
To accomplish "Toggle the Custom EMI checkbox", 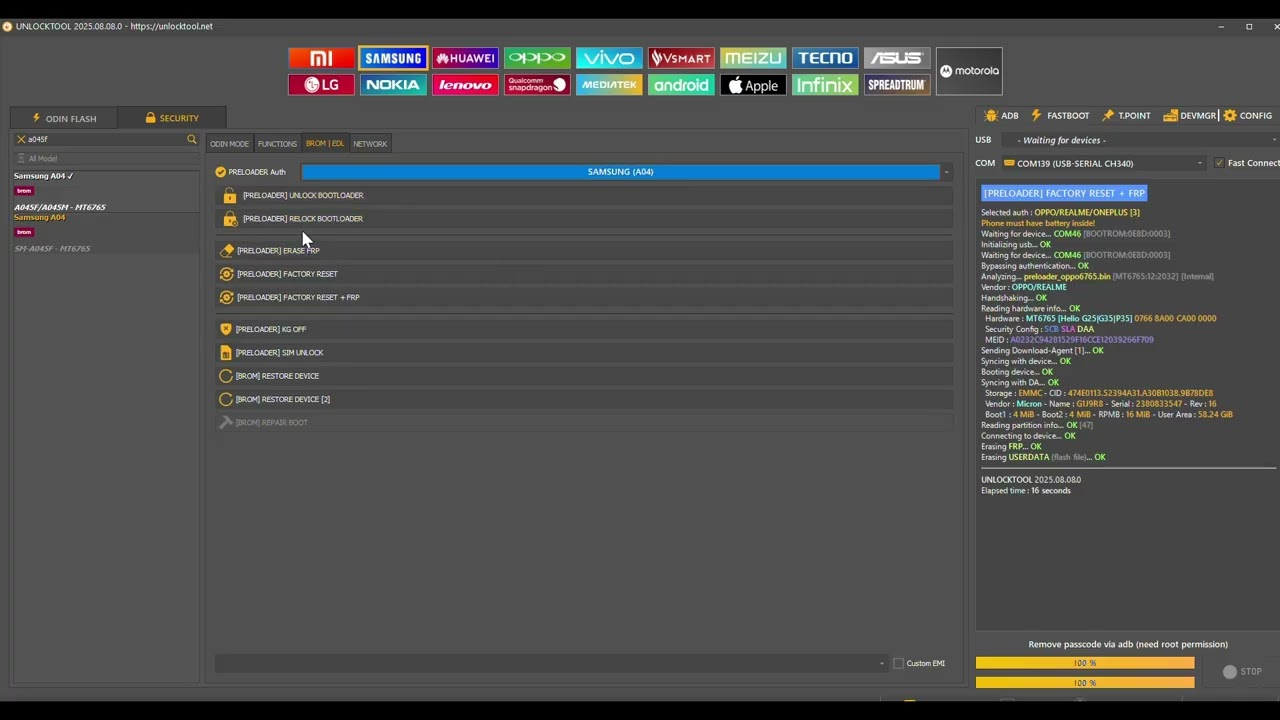I will point(898,663).
